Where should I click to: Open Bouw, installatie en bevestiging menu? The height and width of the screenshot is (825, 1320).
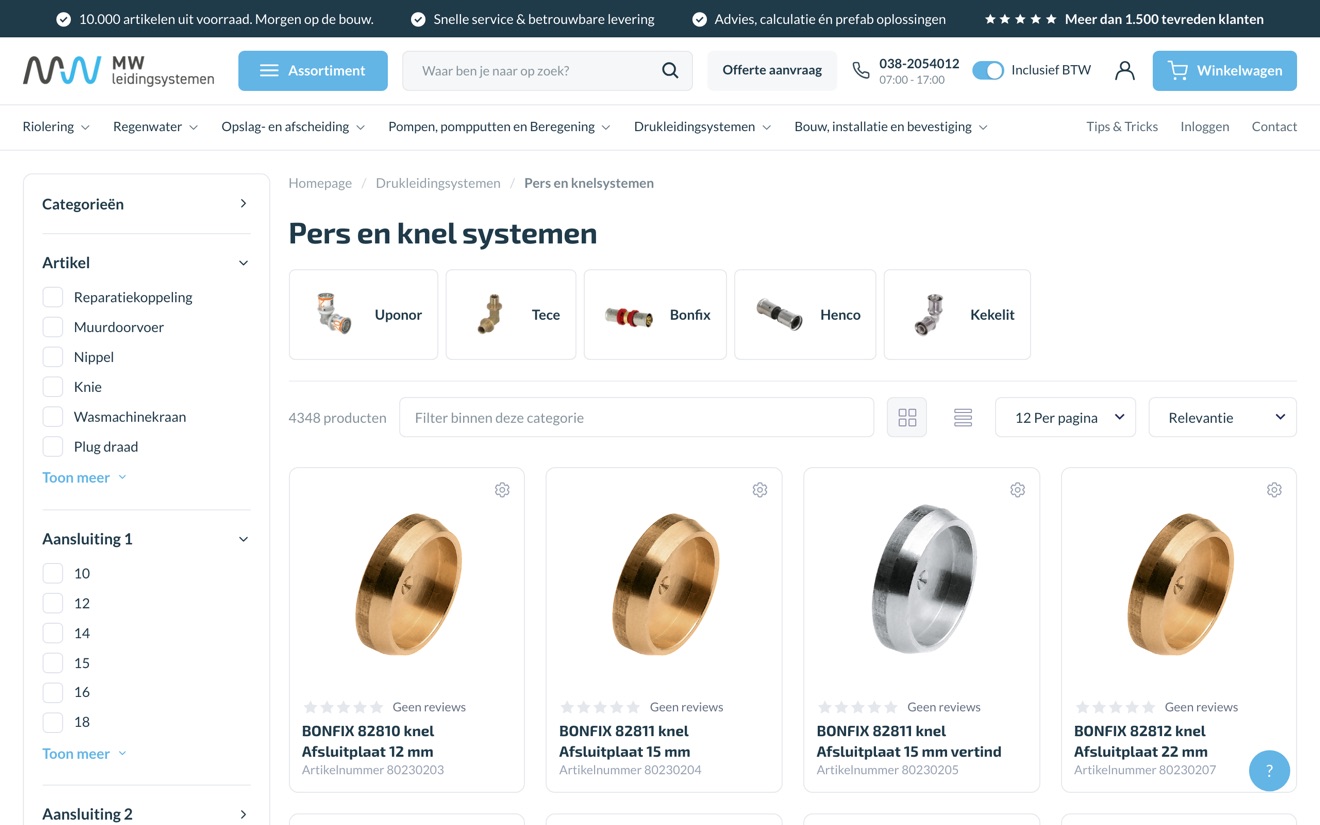[891, 127]
